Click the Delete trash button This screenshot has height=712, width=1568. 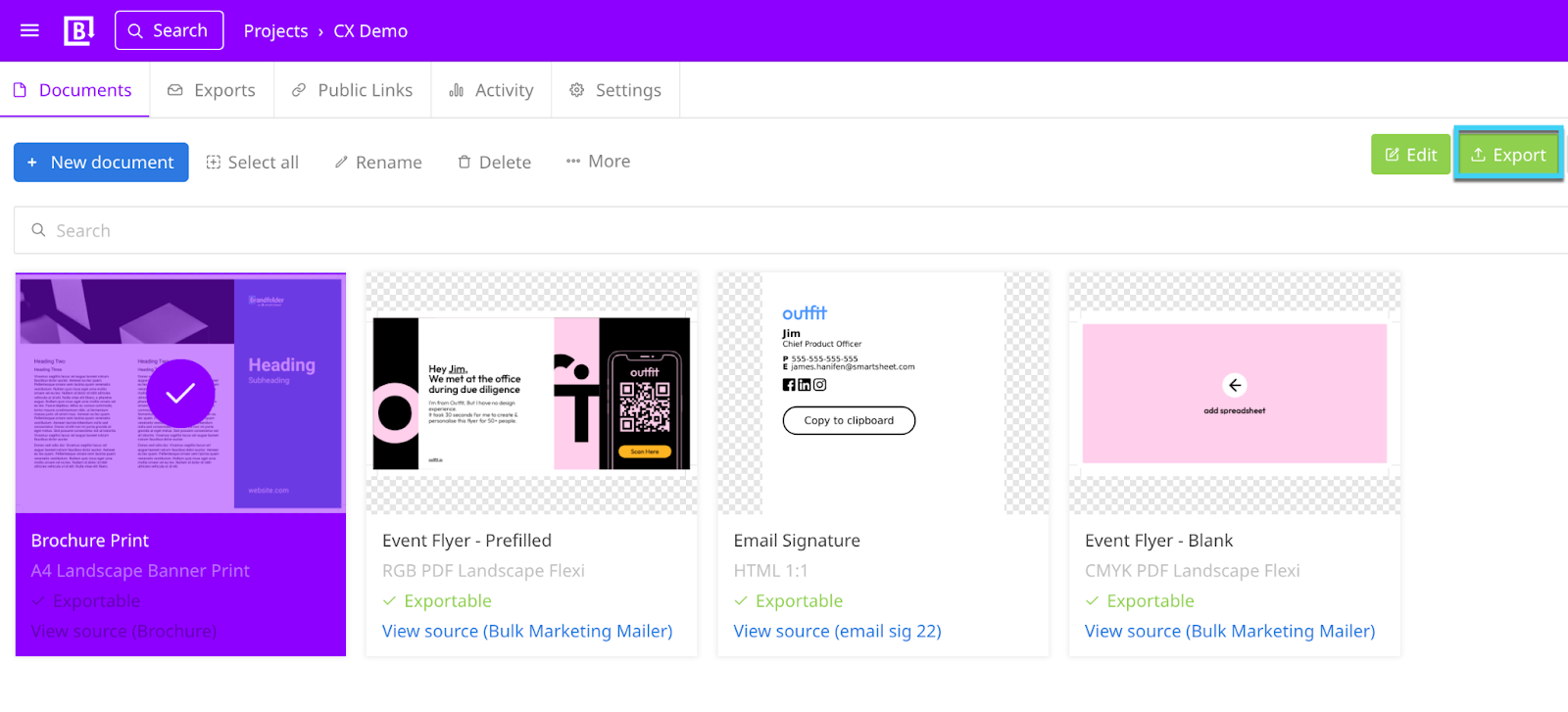(x=494, y=163)
